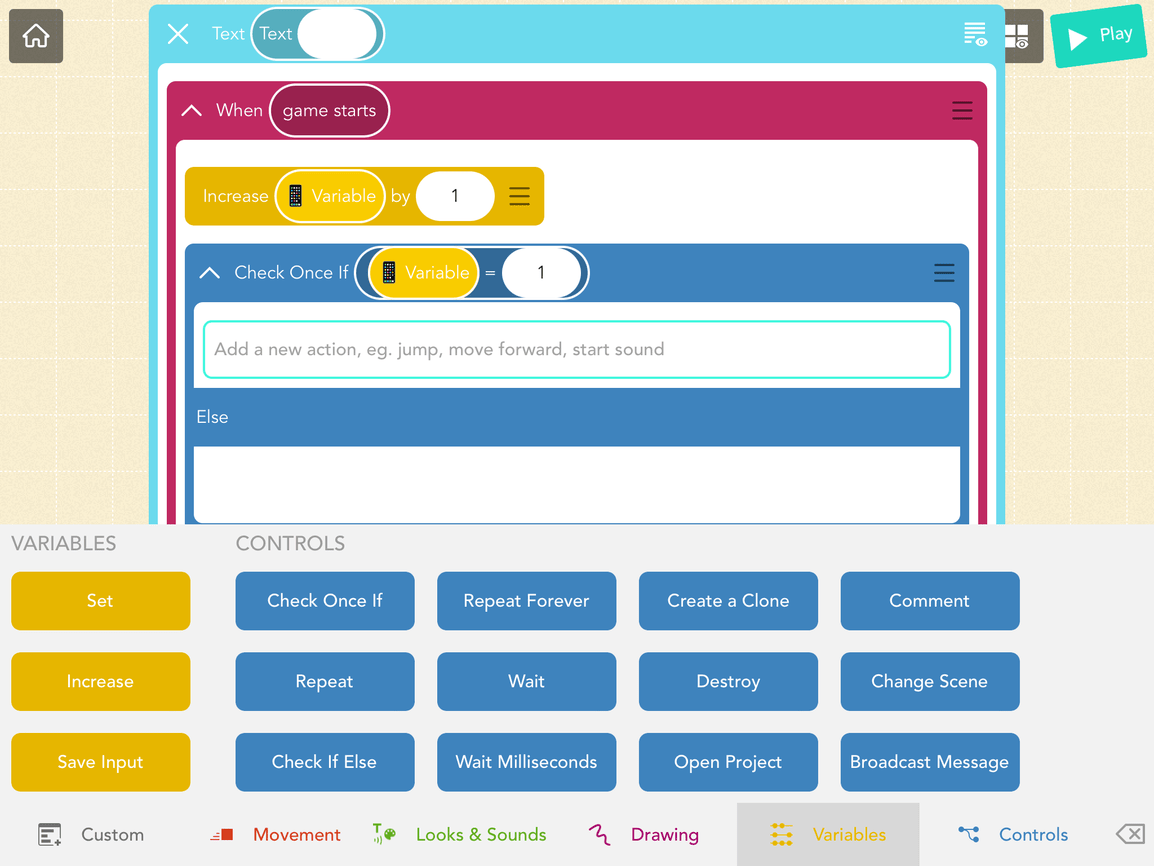Switch to the Variables blocks tab
Image resolution: width=1154 pixels, height=866 pixels.
pyautogui.click(x=828, y=834)
